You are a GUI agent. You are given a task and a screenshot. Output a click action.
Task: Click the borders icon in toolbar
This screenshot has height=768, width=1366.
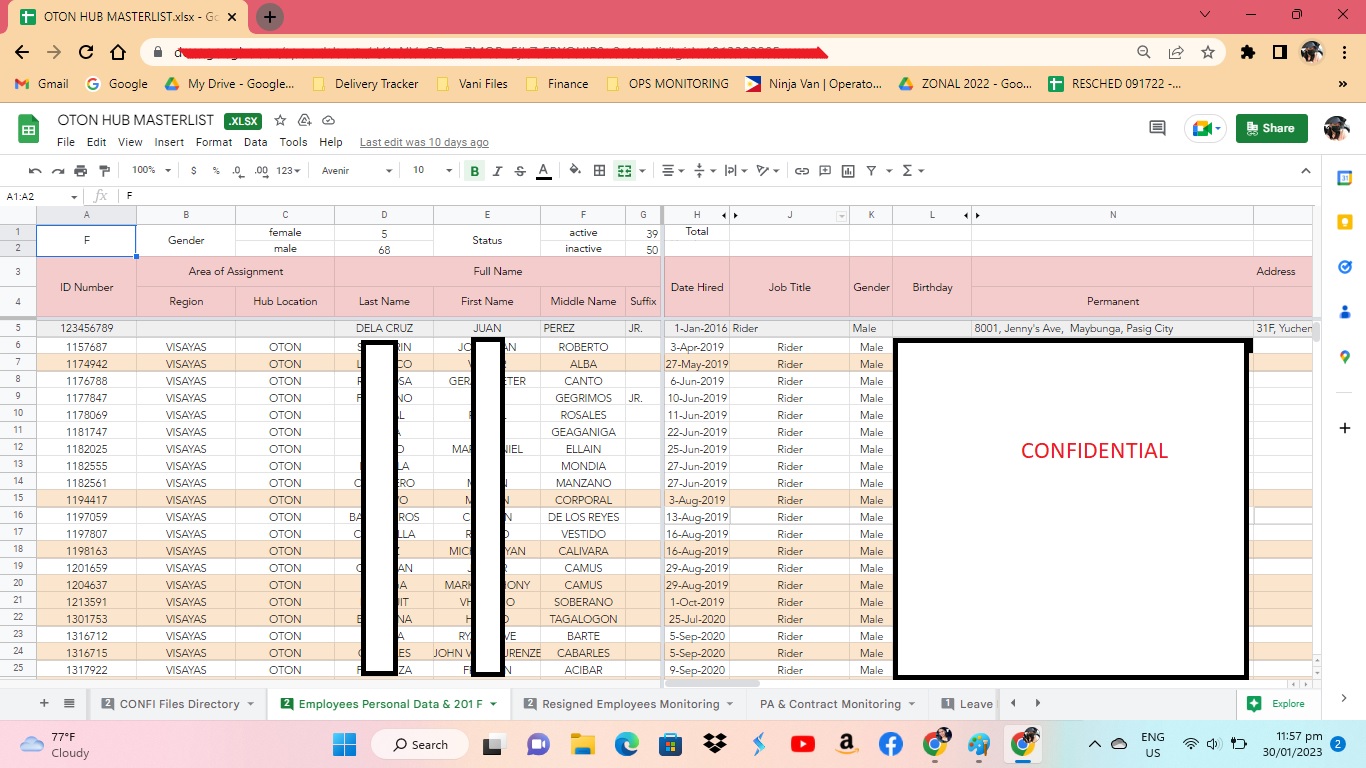(599, 171)
